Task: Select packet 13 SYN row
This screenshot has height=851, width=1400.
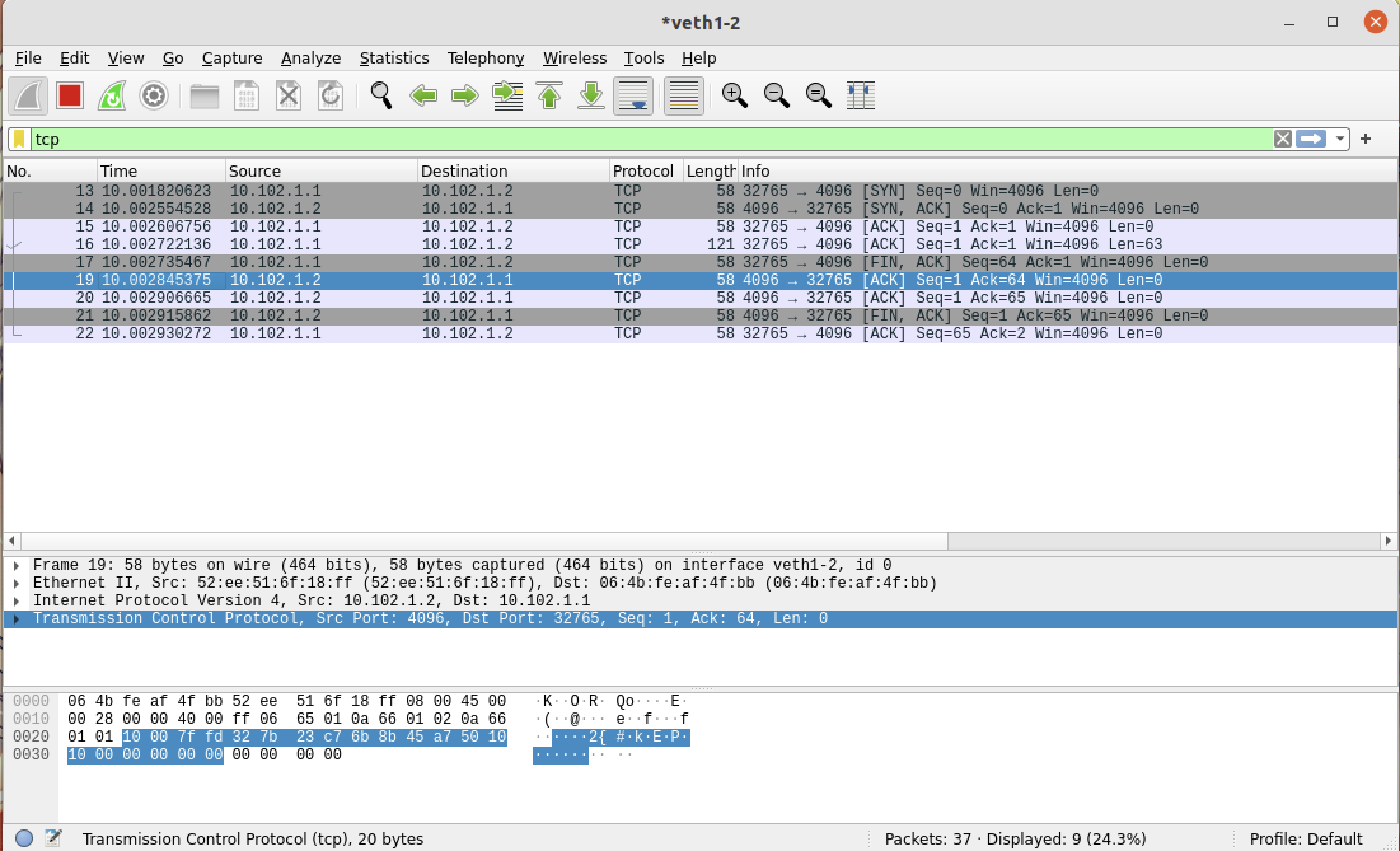Action: (701, 191)
